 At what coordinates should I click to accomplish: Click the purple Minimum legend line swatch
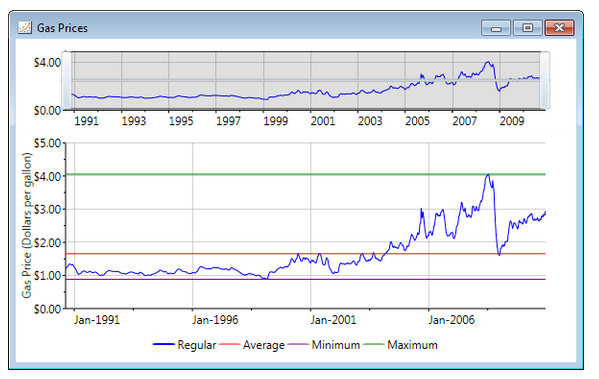(x=298, y=345)
